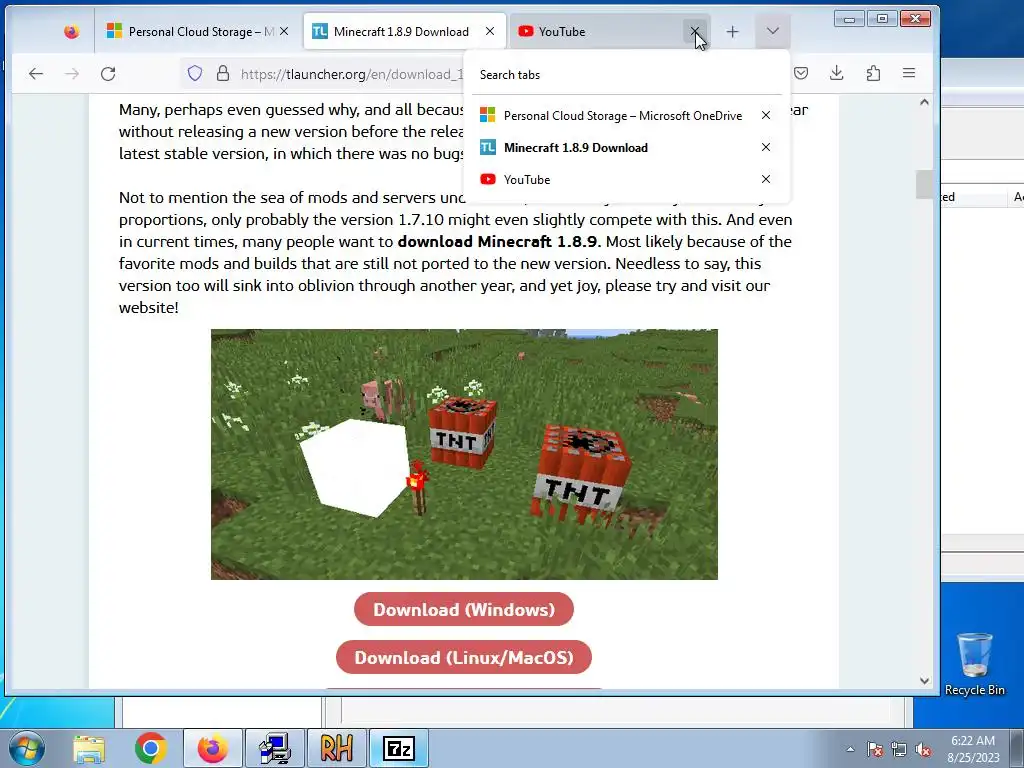This screenshot has width=1024, height=768.
Task: Close OneDrive entry in tab list
Action: (766, 116)
